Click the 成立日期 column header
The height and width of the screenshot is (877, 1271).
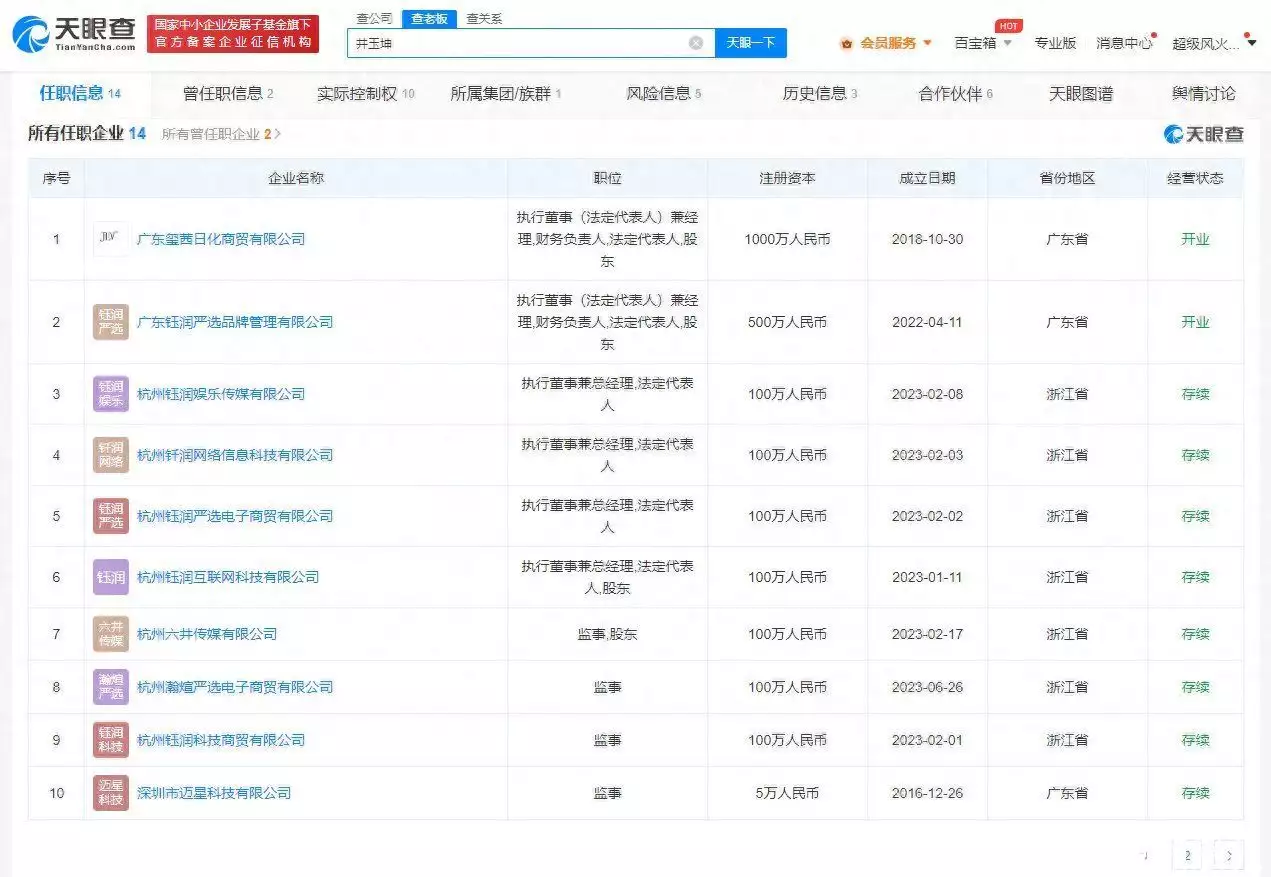(927, 178)
